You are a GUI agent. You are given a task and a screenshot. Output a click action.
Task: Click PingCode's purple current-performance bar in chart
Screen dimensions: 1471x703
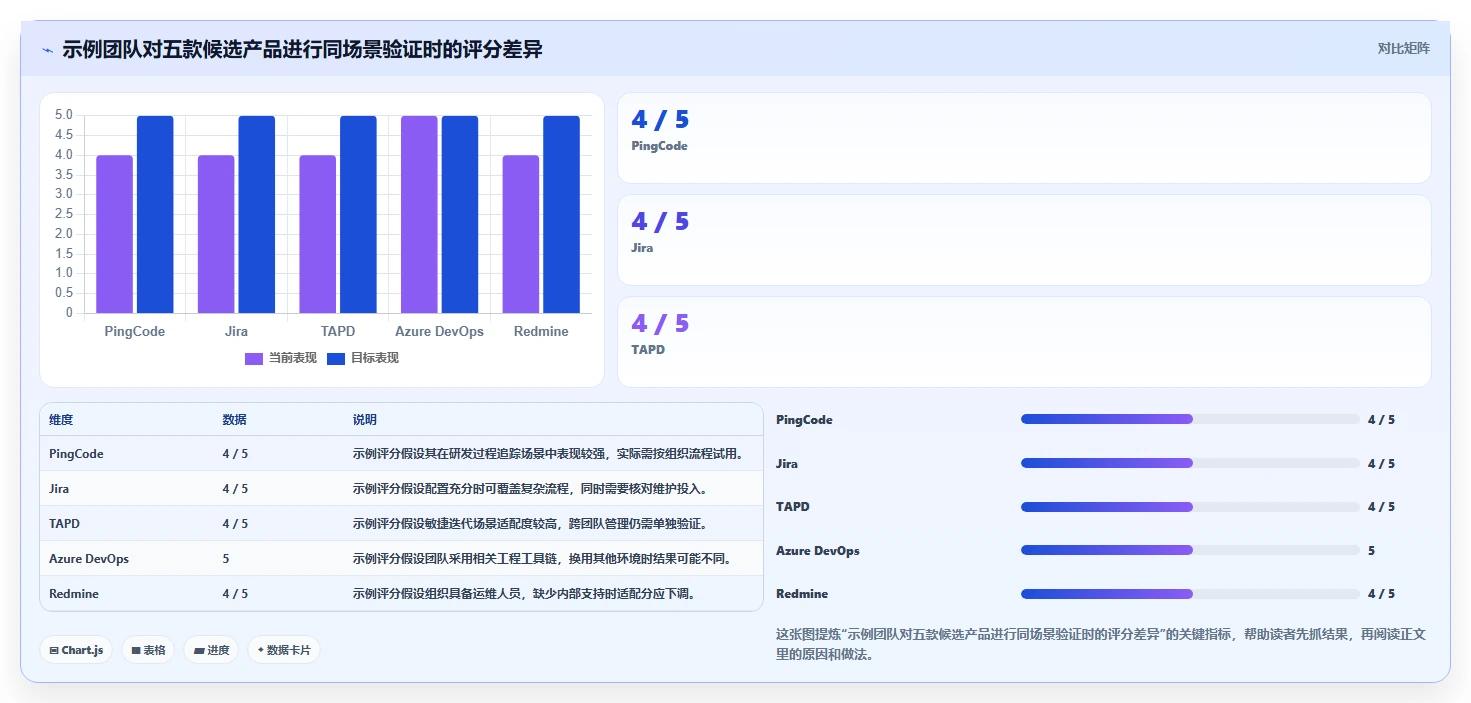pos(114,234)
